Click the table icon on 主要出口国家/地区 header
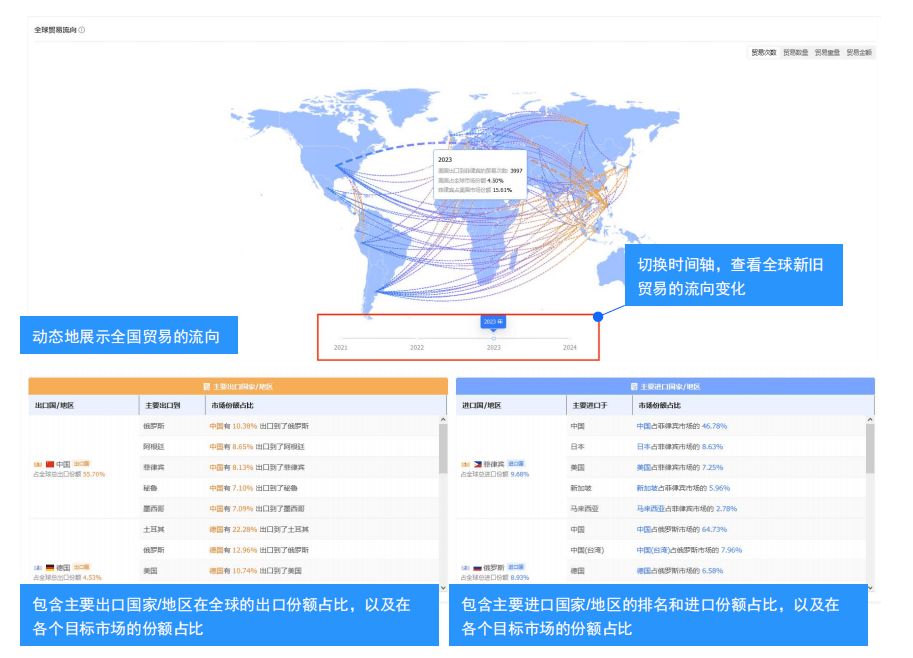Screen dimensions: 913x658 coord(205,384)
